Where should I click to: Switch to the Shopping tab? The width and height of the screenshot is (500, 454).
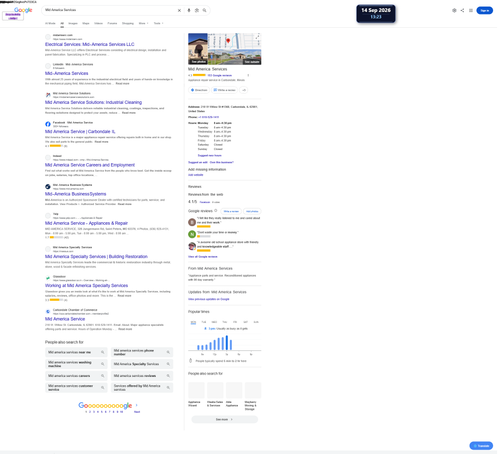pyautogui.click(x=128, y=23)
